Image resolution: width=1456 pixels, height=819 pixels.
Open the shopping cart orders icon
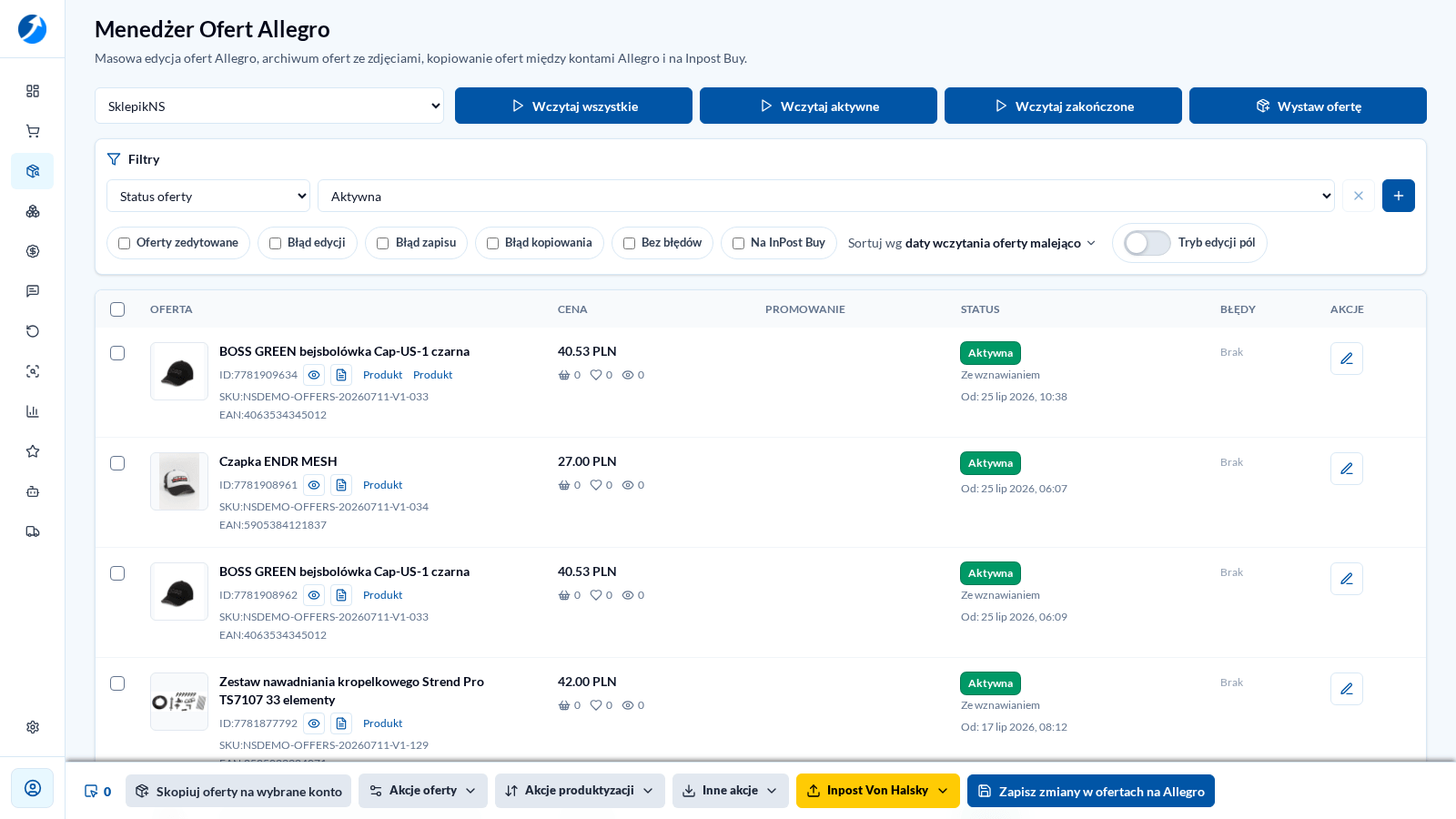(33, 131)
